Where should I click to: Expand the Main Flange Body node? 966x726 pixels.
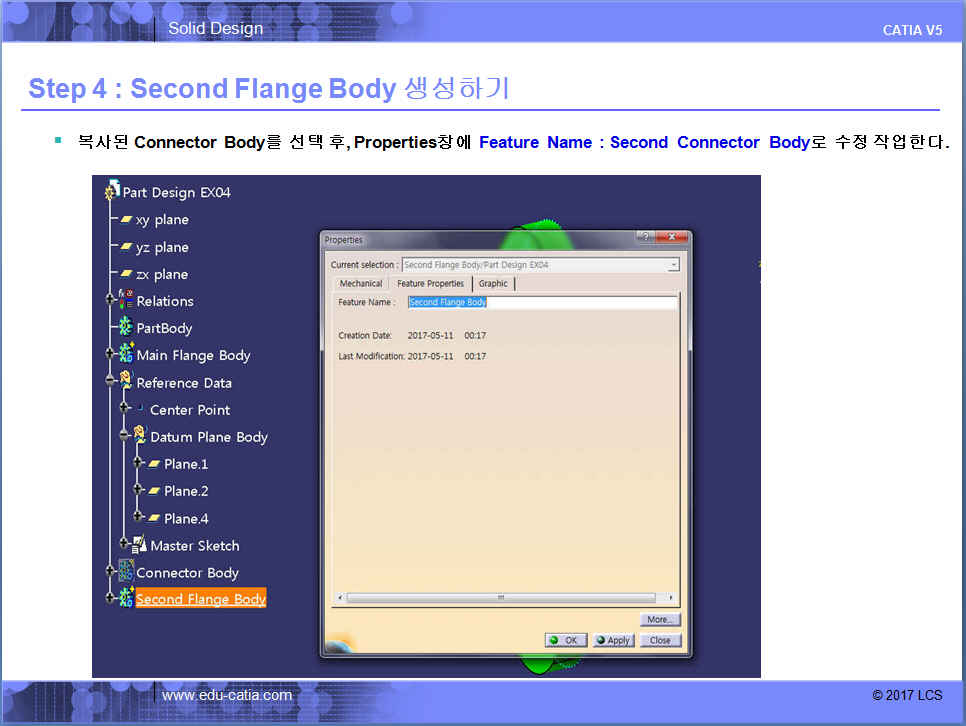pos(110,355)
